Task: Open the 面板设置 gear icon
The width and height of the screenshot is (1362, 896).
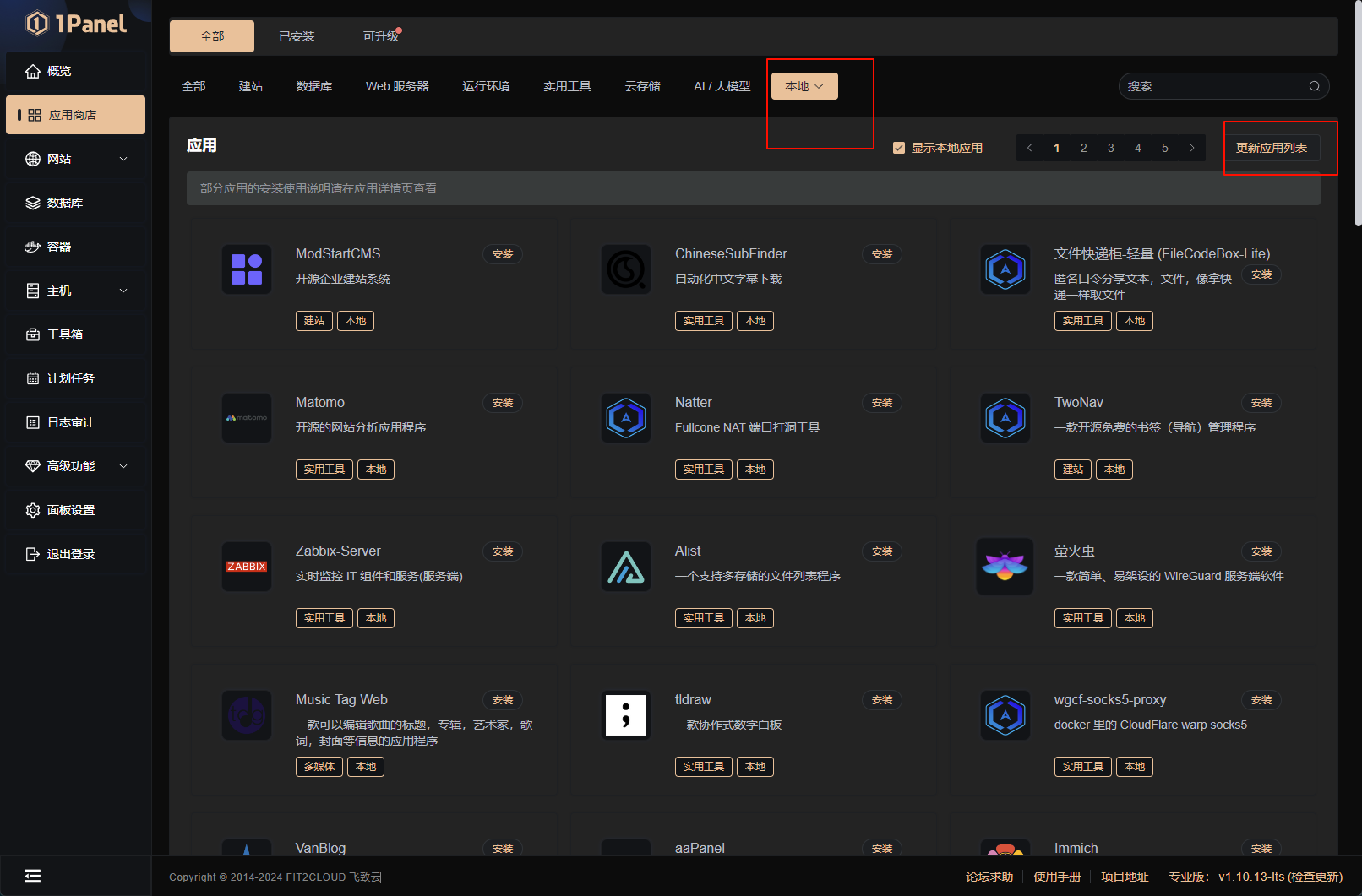Action: pos(33,510)
